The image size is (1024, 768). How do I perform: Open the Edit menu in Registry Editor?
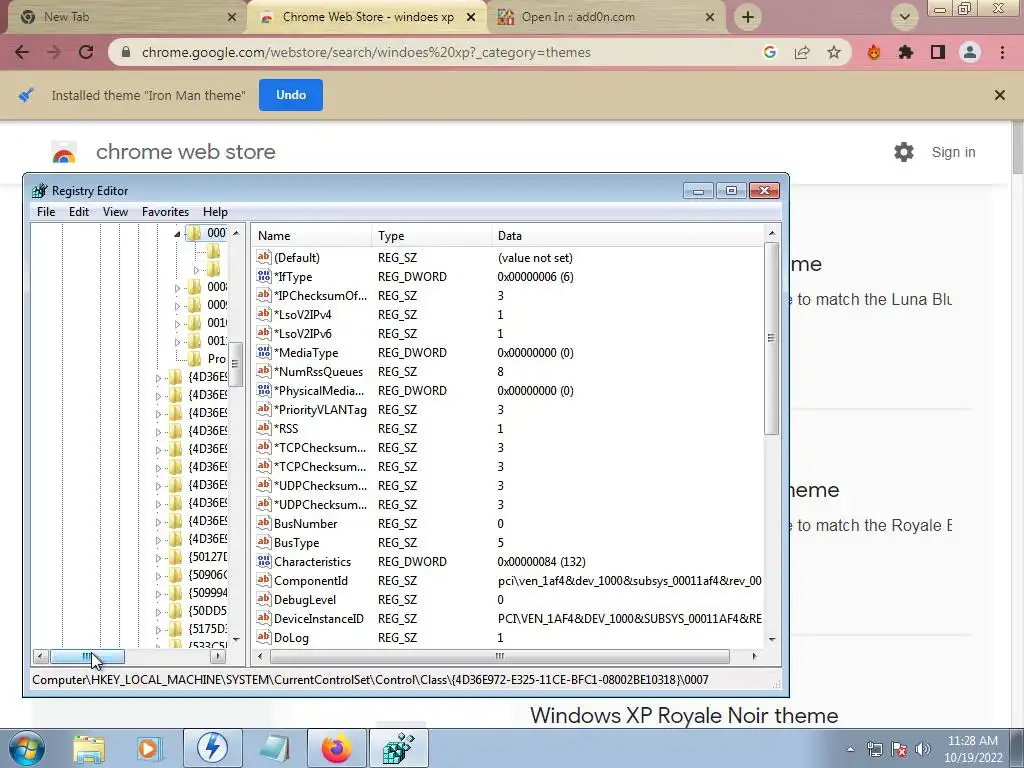pos(79,212)
